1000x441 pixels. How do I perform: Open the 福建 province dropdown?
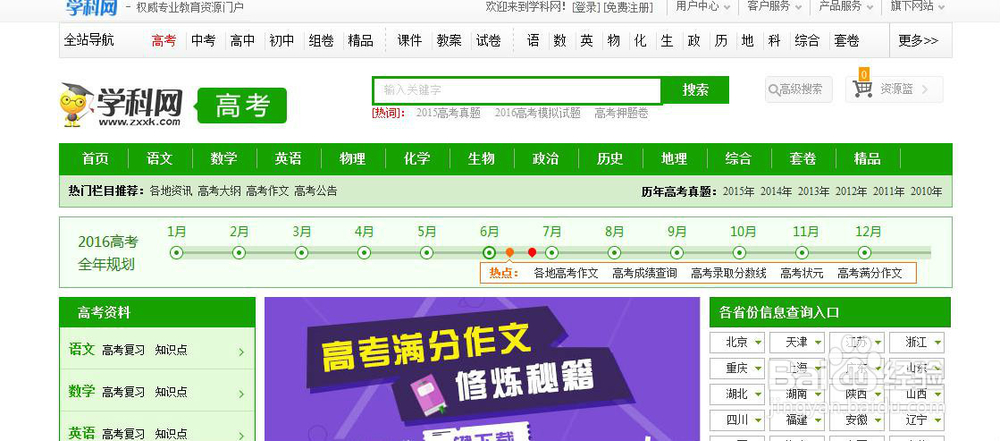click(797, 421)
